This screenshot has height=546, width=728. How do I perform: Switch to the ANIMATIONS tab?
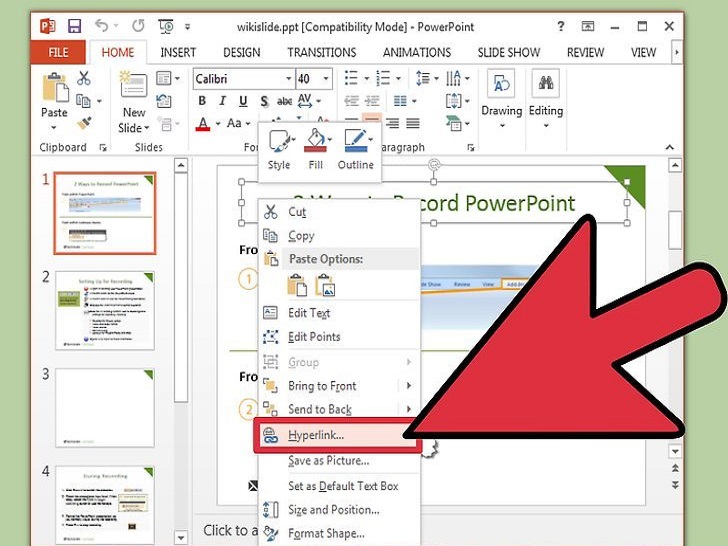[417, 52]
